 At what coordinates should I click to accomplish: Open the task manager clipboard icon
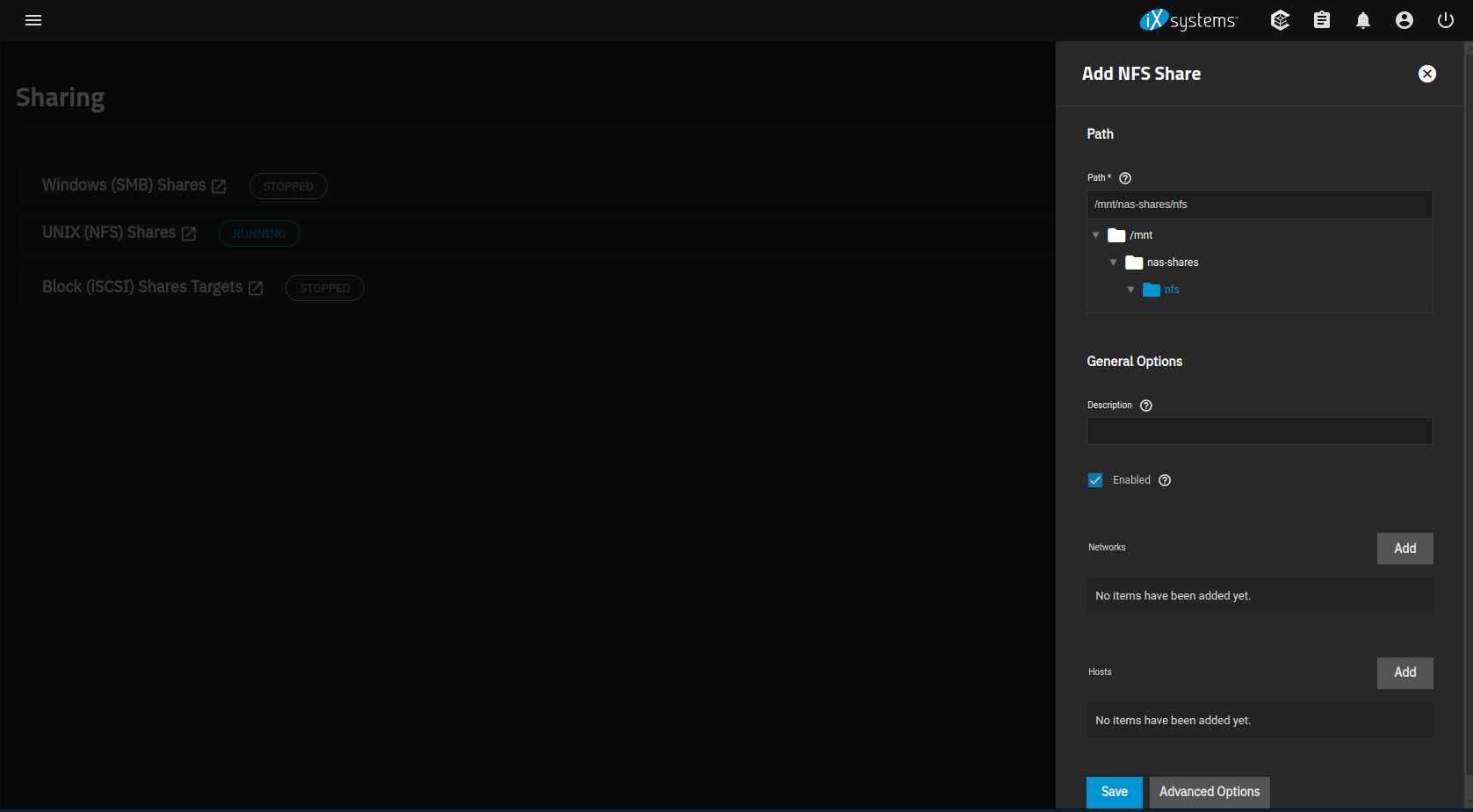coord(1321,20)
